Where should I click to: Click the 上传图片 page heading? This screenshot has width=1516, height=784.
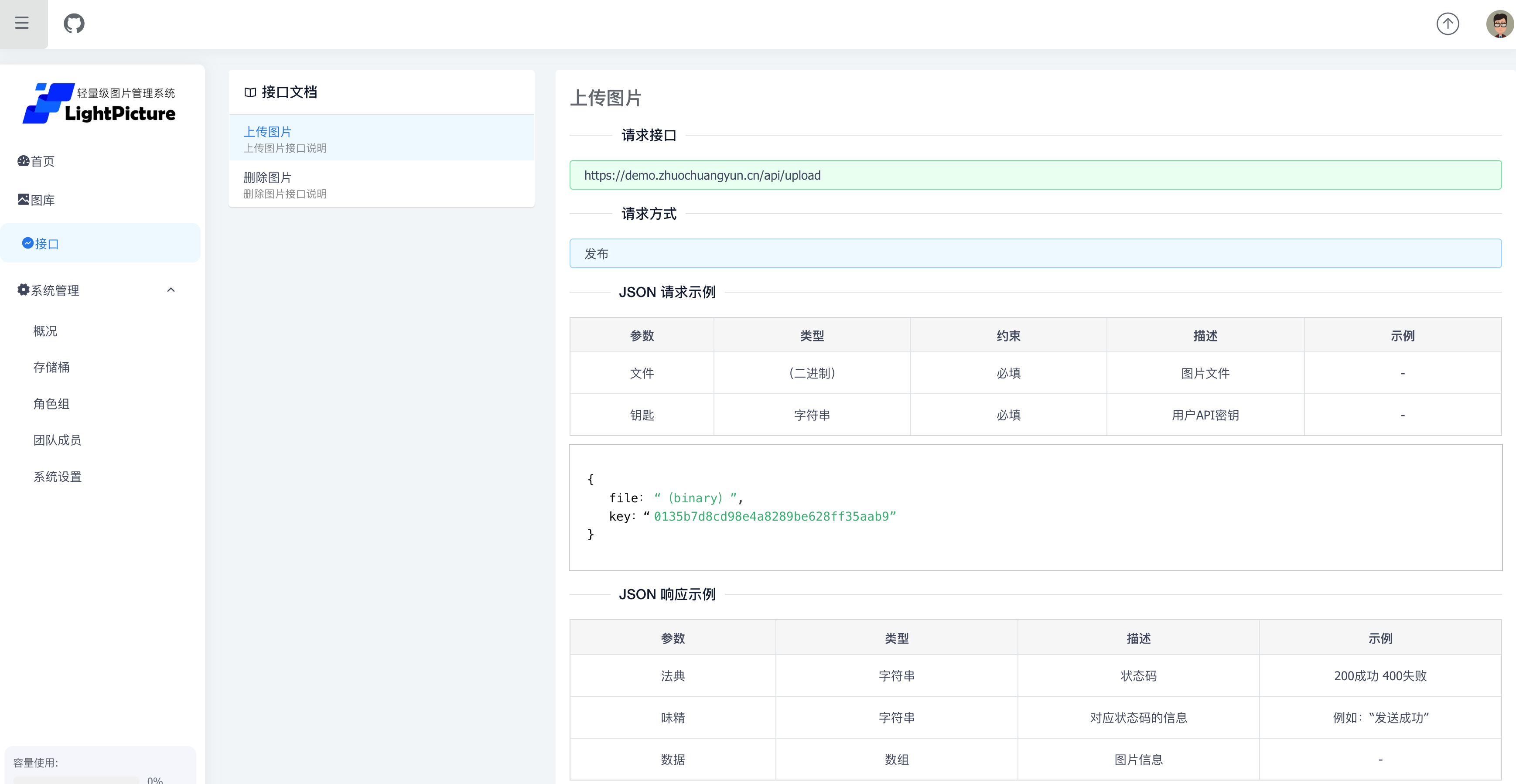(606, 98)
